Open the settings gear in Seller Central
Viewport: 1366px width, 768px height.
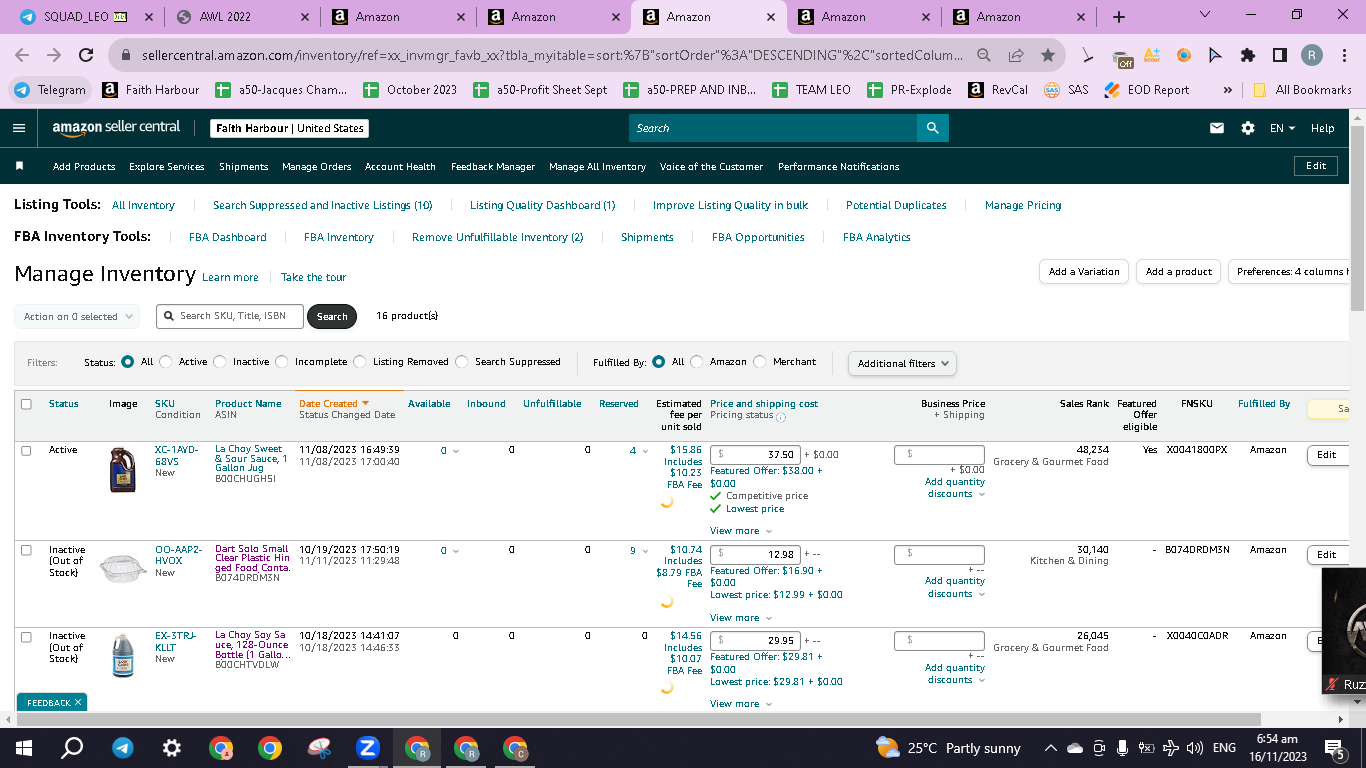(x=1247, y=128)
